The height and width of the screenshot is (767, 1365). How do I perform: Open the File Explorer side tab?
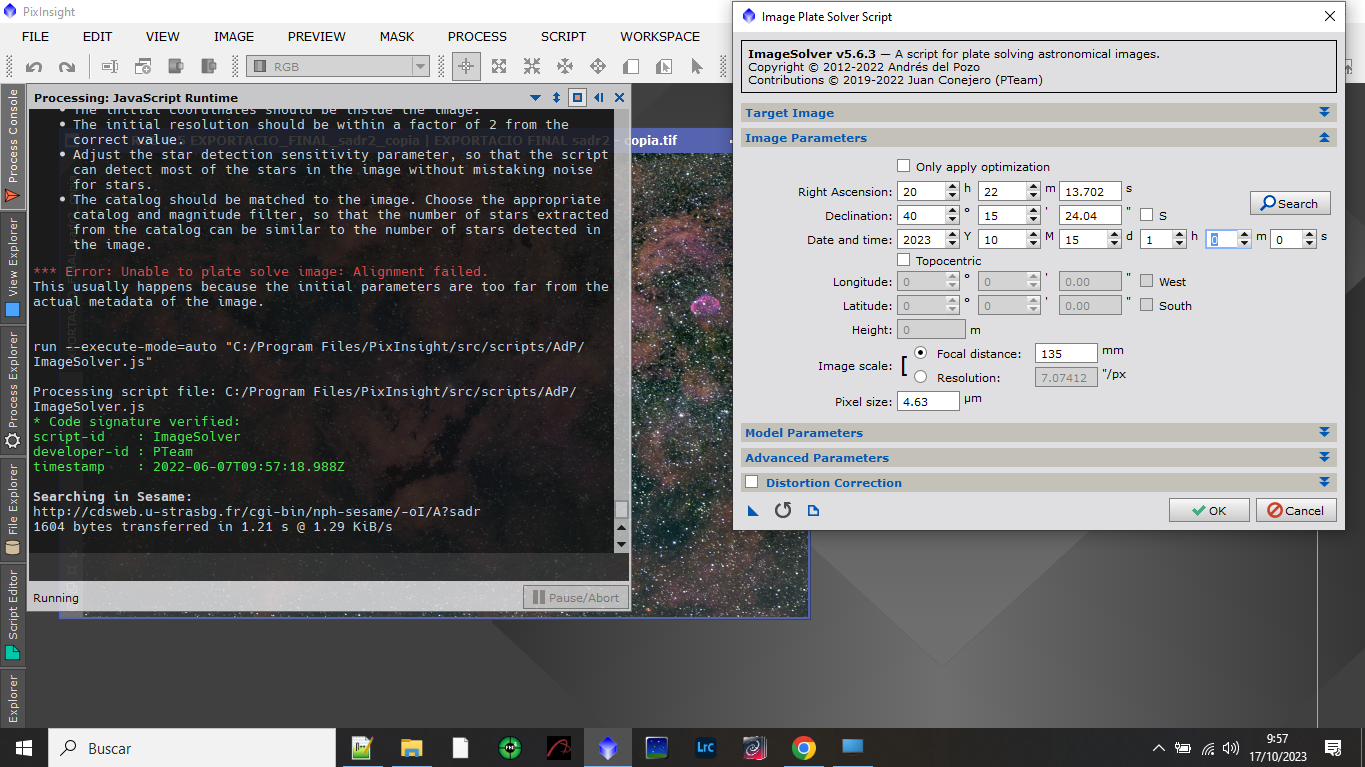tap(13, 509)
